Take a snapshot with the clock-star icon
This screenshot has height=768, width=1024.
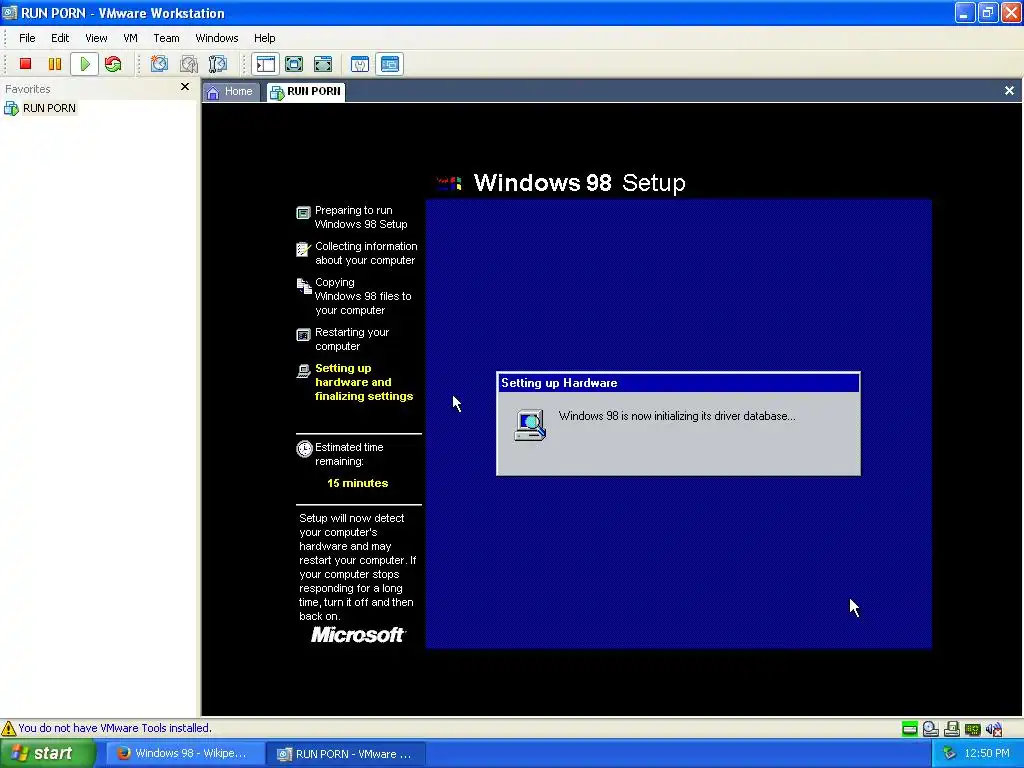coord(159,64)
